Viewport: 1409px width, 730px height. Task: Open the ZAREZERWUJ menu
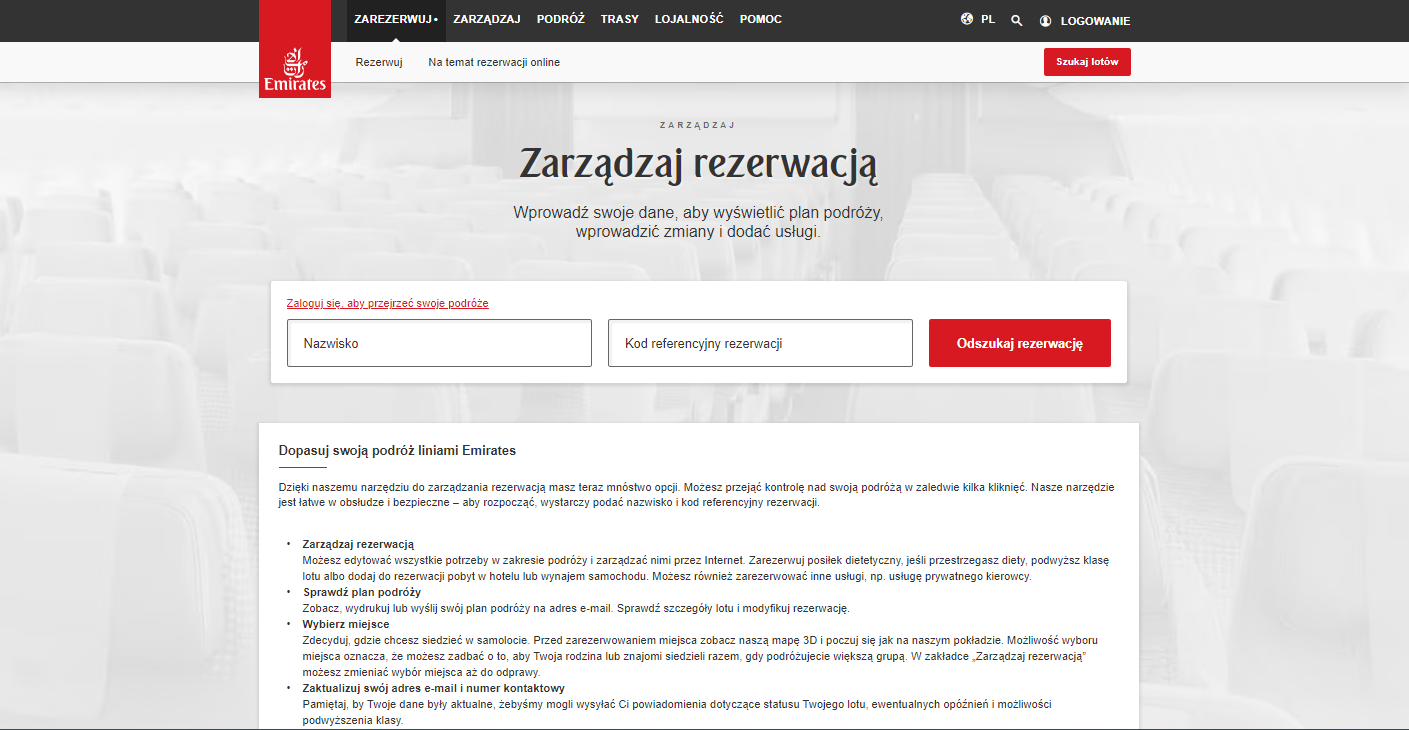396,19
